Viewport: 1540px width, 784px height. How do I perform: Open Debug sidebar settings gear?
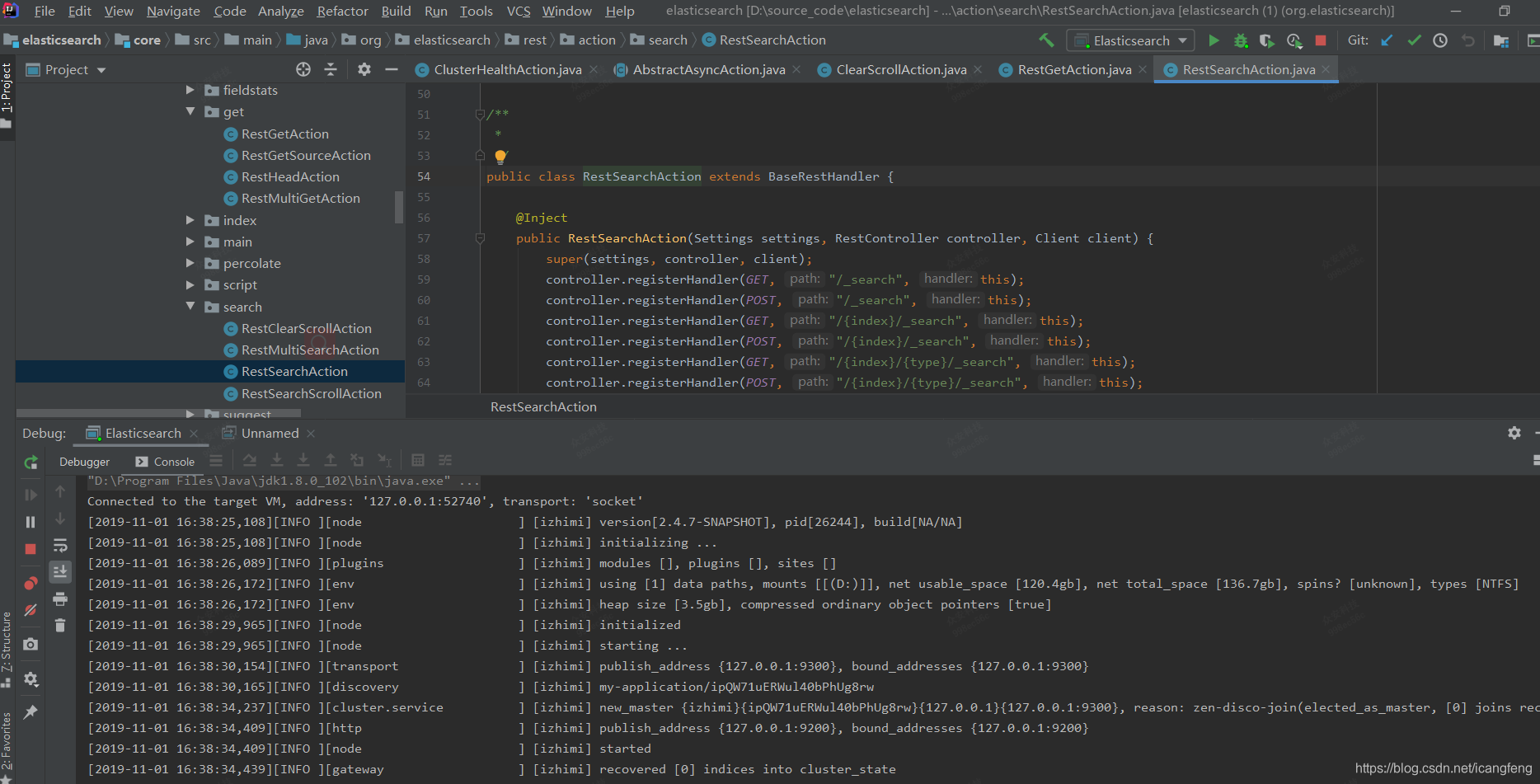pos(31,678)
